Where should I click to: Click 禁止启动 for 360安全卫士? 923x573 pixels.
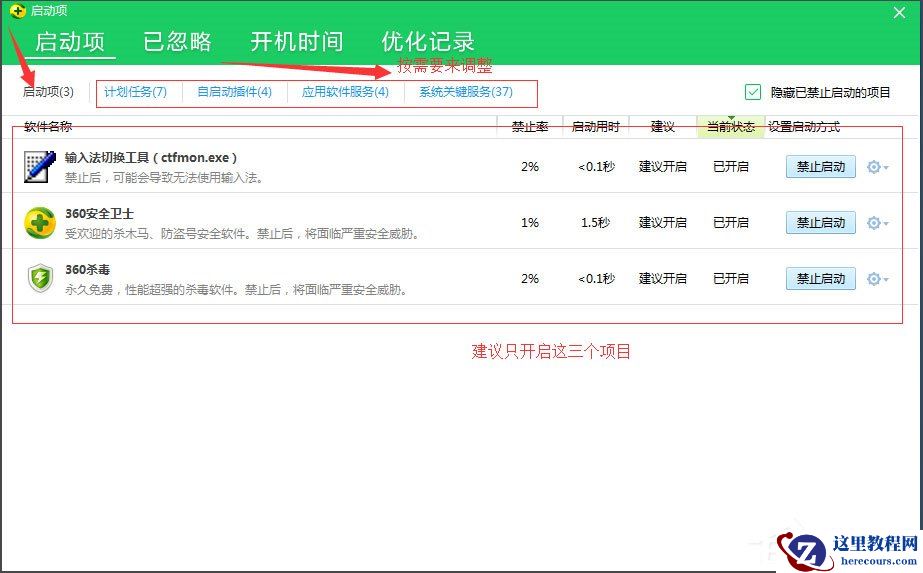pyautogui.click(x=821, y=223)
